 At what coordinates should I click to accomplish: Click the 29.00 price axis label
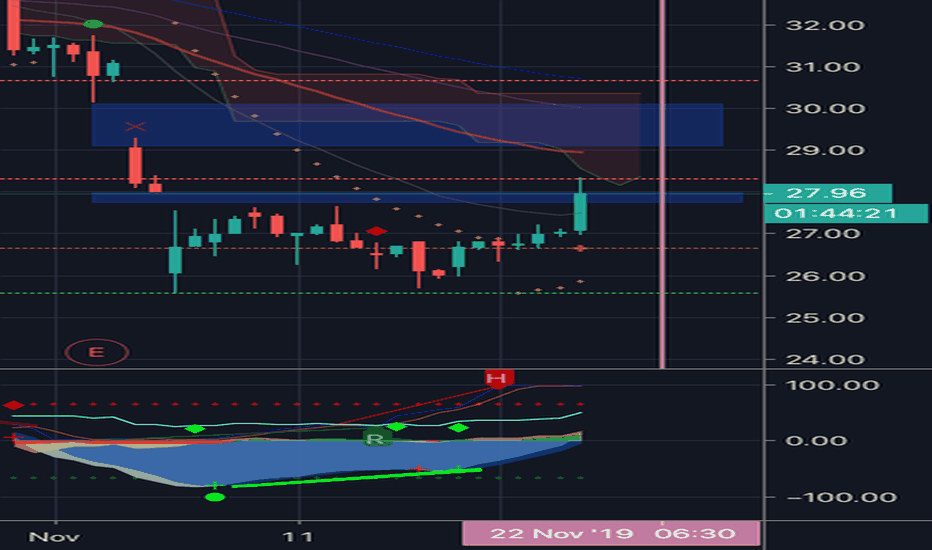[825, 150]
